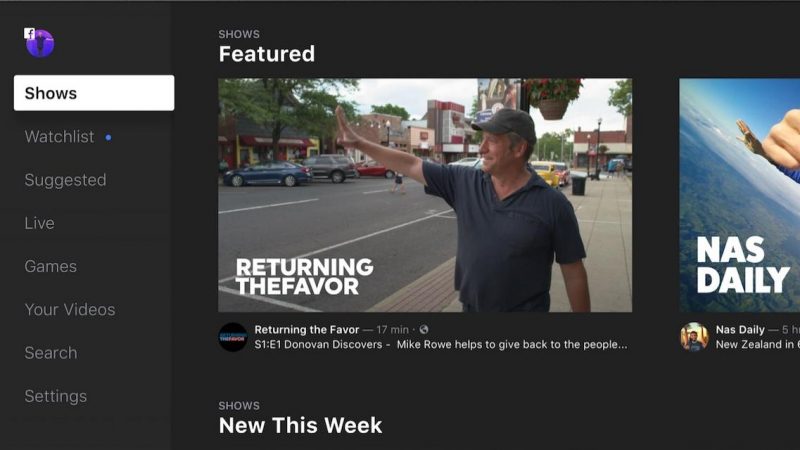
Task: Click the public globe icon beside 17 min
Action: pyautogui.click(x=424, y=330)
